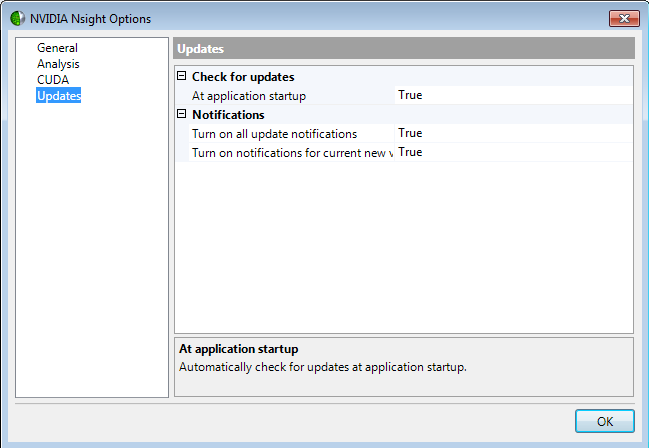Screen dimensions: 649x448
Task: Click the NVIDIA Nsight logo in title bar
Action: point(18,18)
